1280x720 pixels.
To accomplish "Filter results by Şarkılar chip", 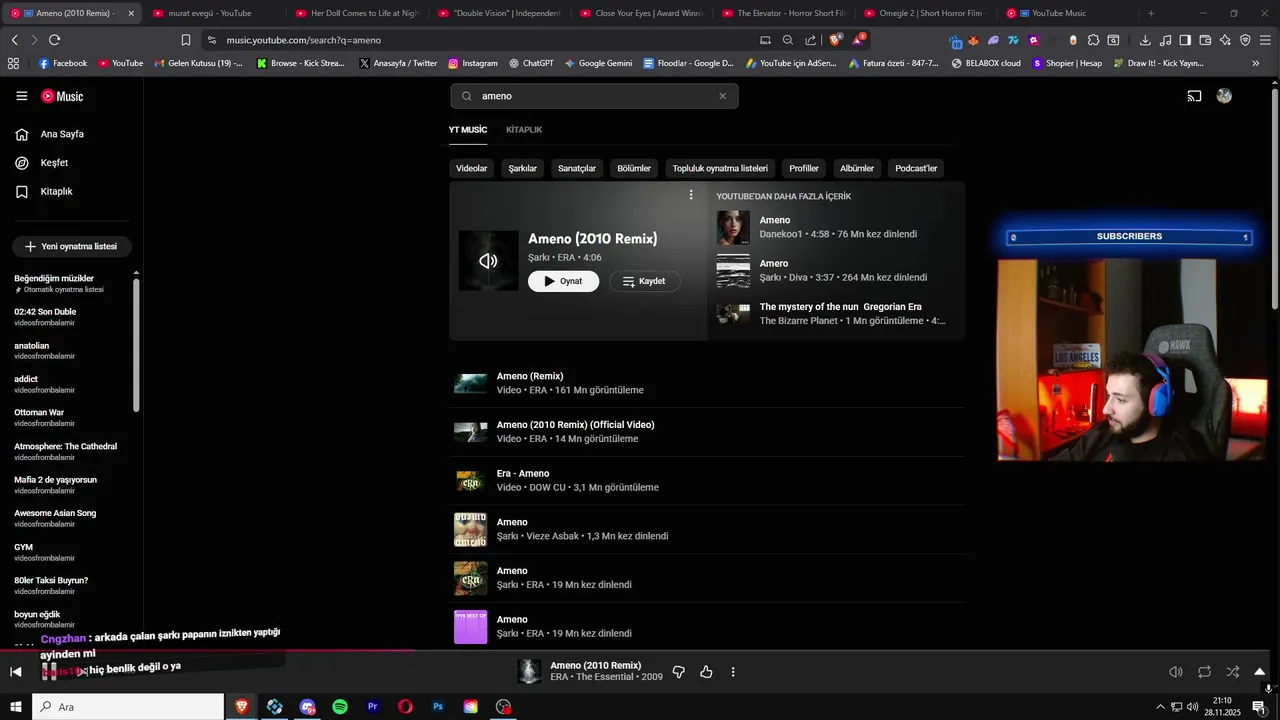I will point(523,168).
